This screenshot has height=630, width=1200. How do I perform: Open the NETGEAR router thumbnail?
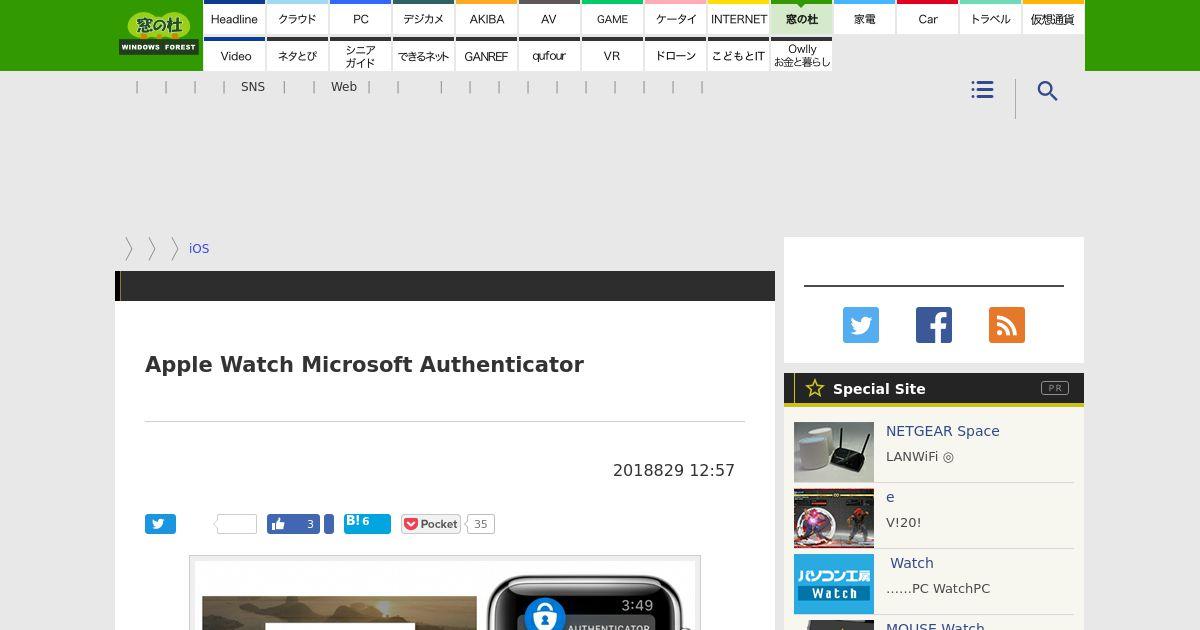(834, 452)
